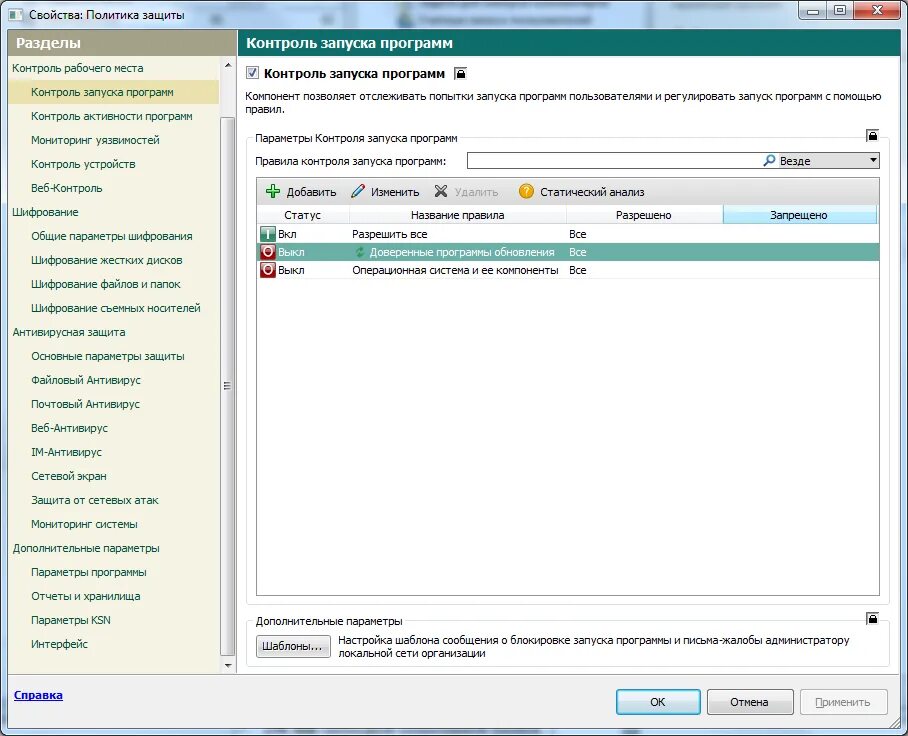908x736 pixels.
Task: Select 'Мониторинг уязвимостей' section
Action: [95, 140]
